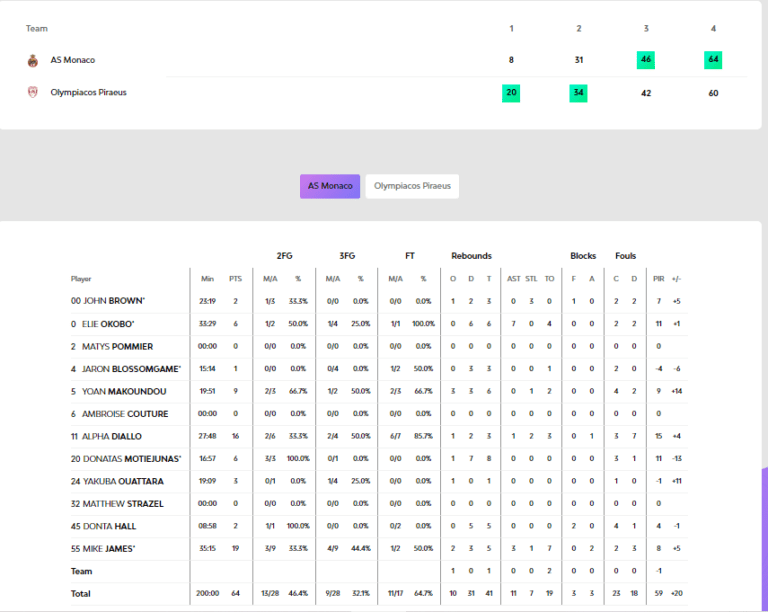Click the Min column header
This screenshot has width=768, height=612.
(207, 279)
